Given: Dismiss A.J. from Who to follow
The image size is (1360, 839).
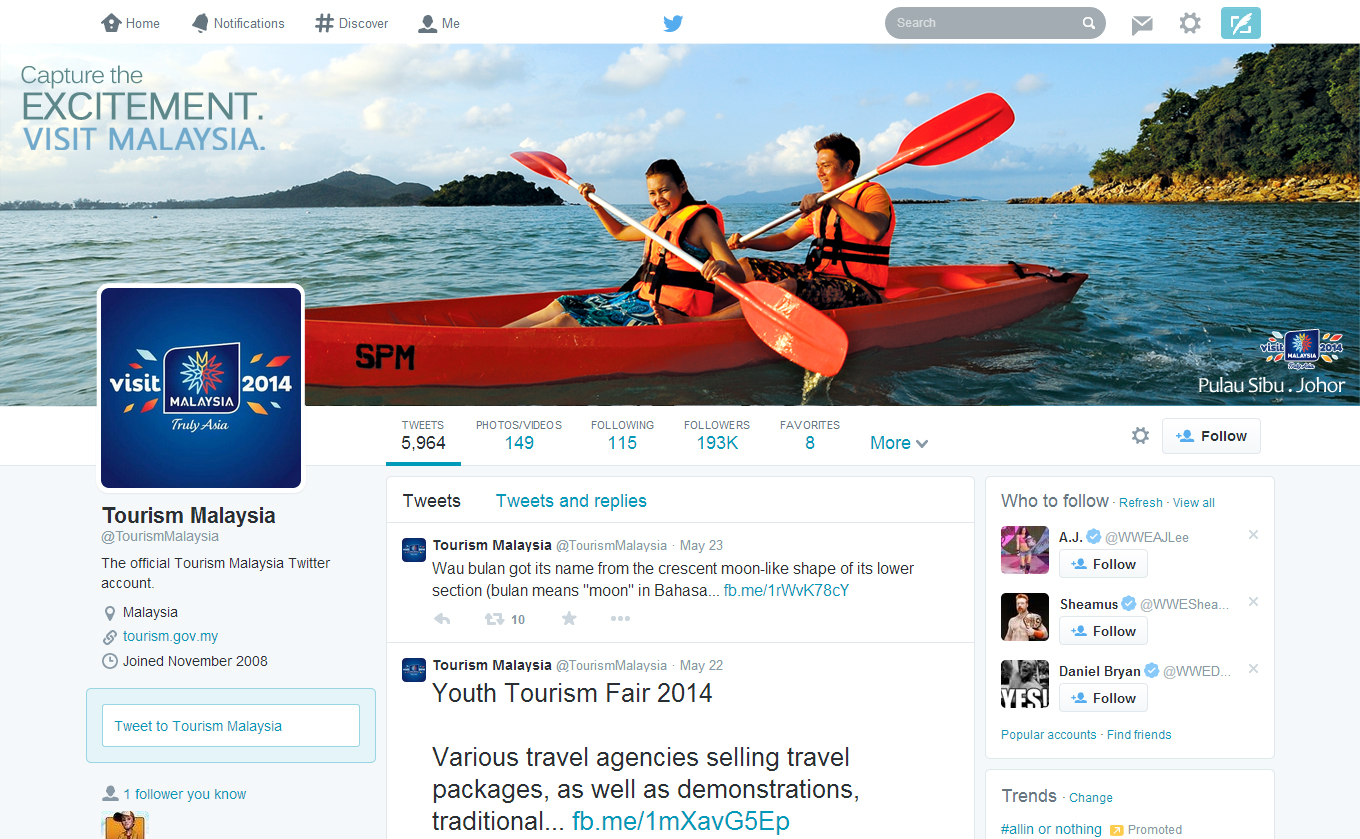Looking at the screenshot, I should tap(1253, 535).
